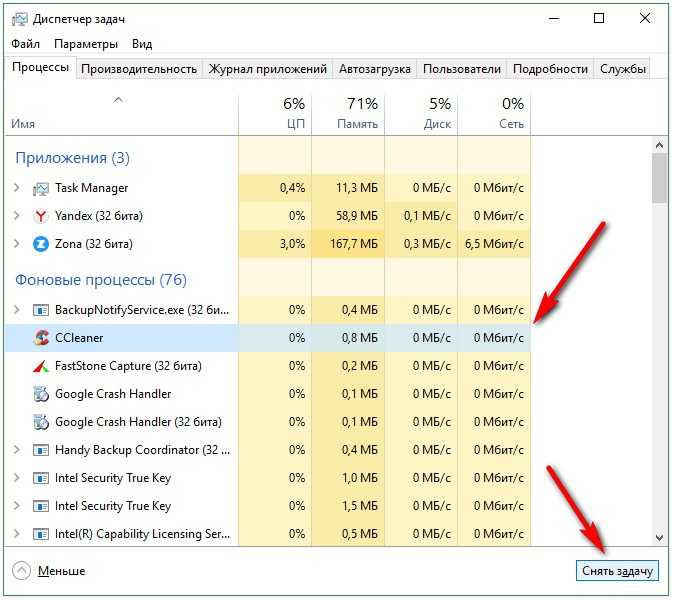Switch to the Журнал приложений tab
673x600 pixels.
pyautogui.click(x=267, y=69)
